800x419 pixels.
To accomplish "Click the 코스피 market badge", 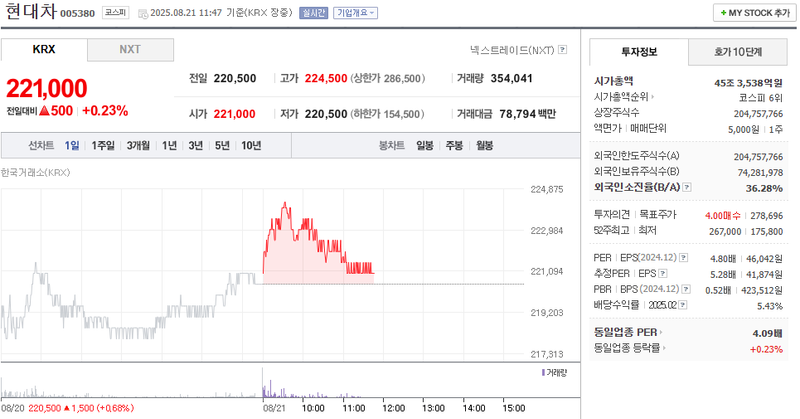I will pyautogui.click(x=115, y=12).
